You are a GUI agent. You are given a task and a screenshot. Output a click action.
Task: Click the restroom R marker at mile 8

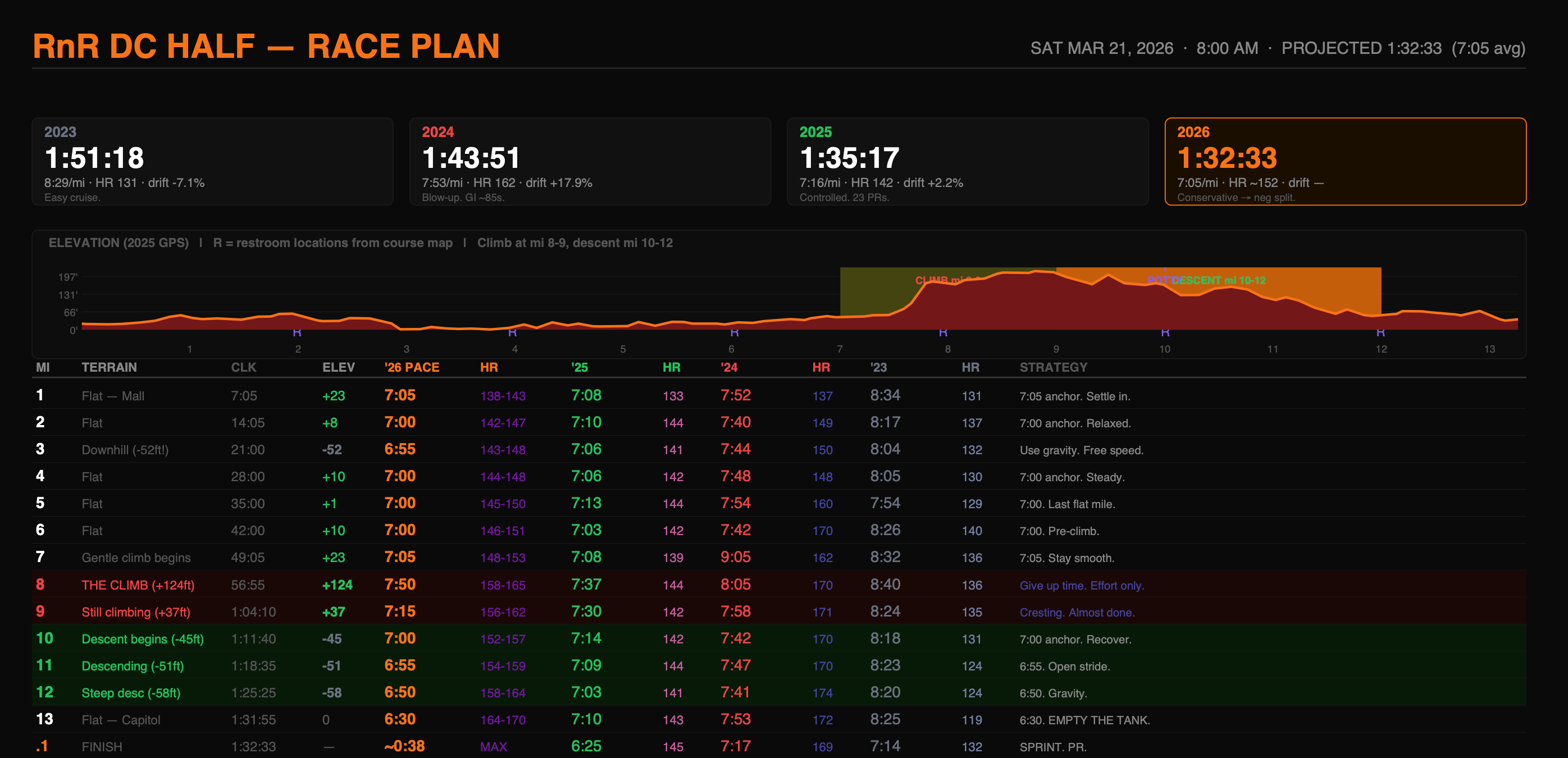[943, 332]
